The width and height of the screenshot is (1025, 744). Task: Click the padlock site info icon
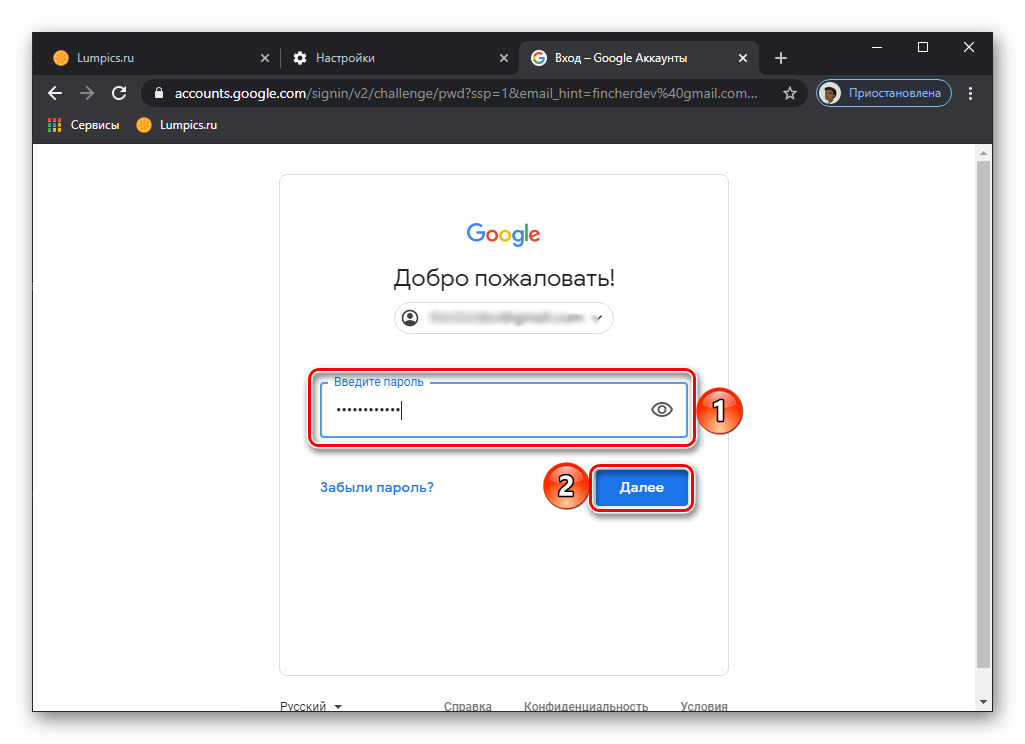[x=158, y=93]
